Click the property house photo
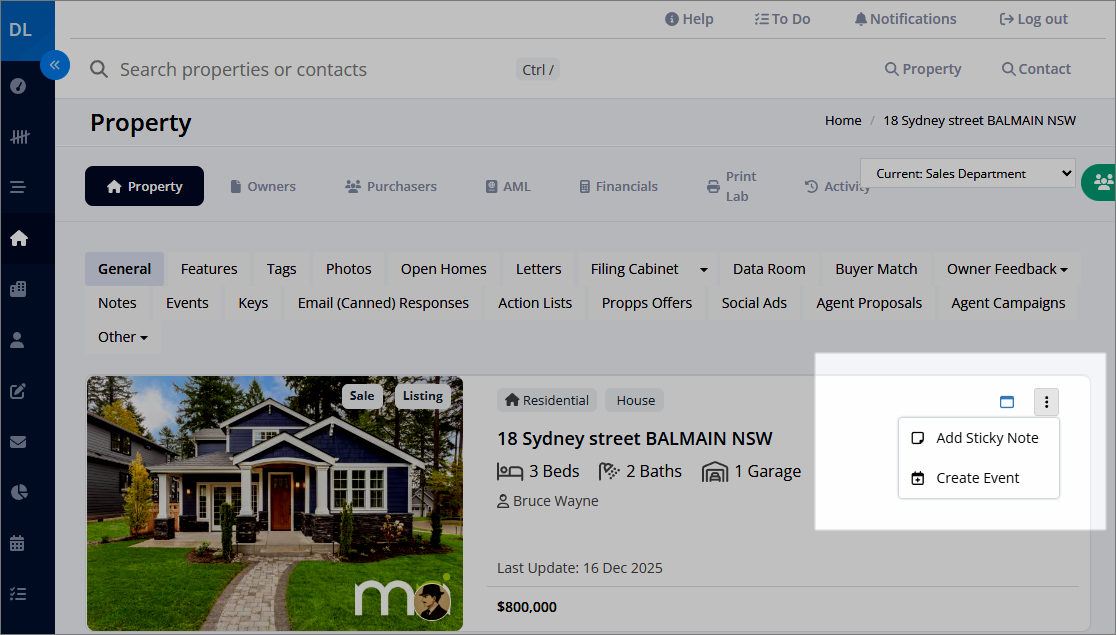Image resolution: width=1116 pixels, height=635 pixels. coord(275,503)
